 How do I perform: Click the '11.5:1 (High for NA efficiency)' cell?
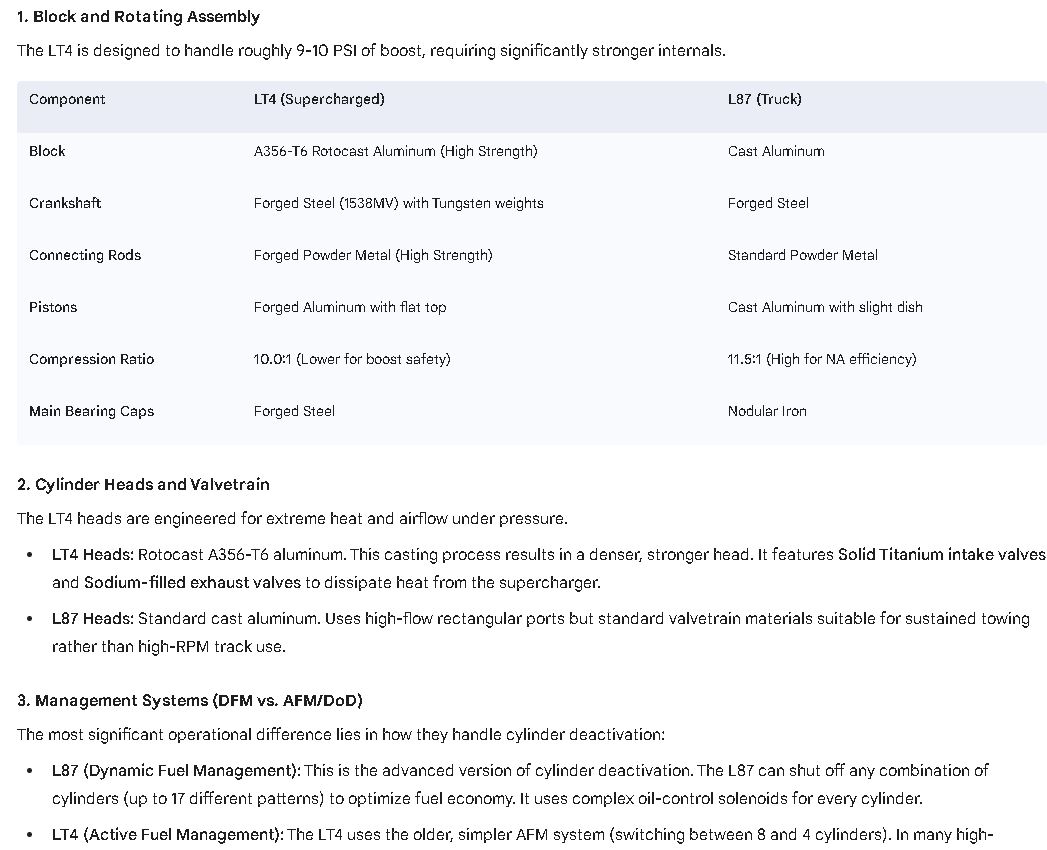pos(822,360)
